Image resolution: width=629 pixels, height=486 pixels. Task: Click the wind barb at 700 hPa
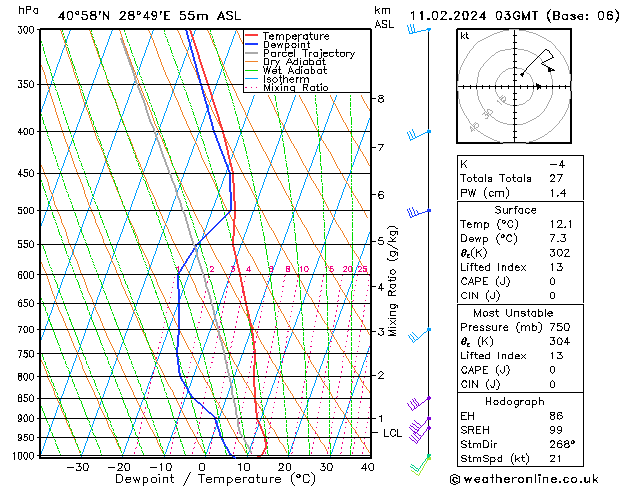[418, 331]
